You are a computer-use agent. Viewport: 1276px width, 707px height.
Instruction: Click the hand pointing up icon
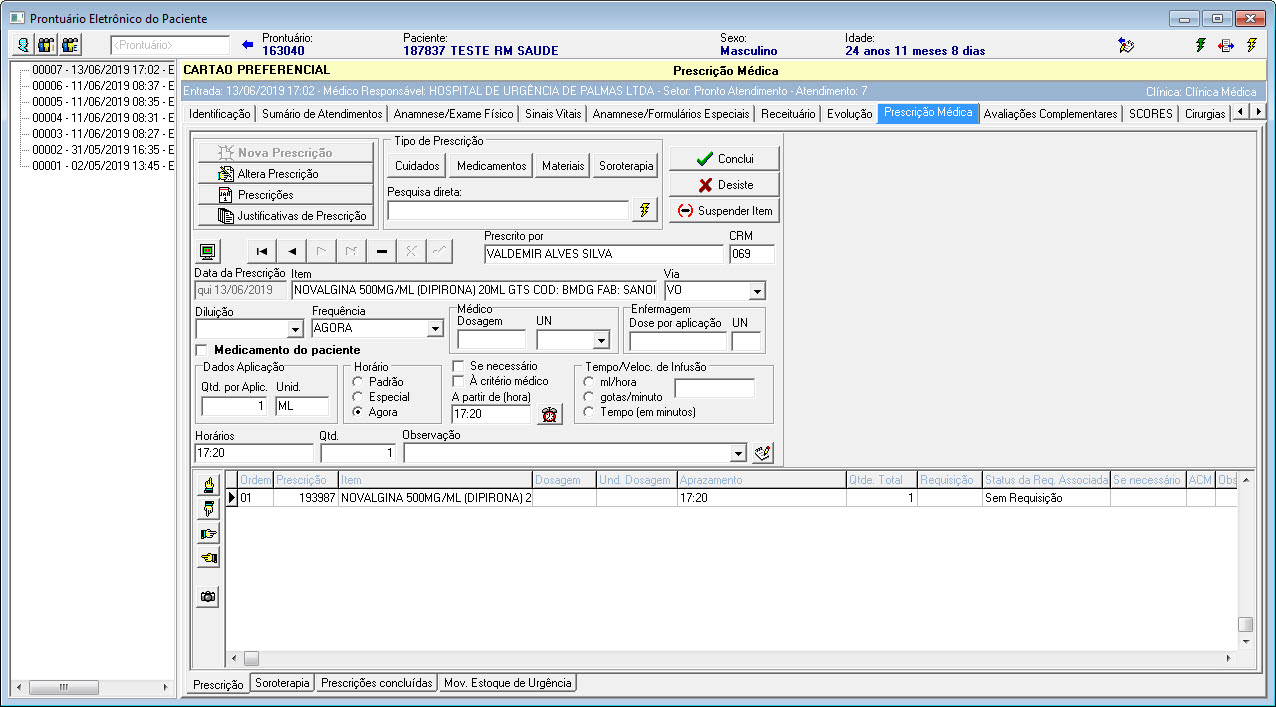point(208,486)
